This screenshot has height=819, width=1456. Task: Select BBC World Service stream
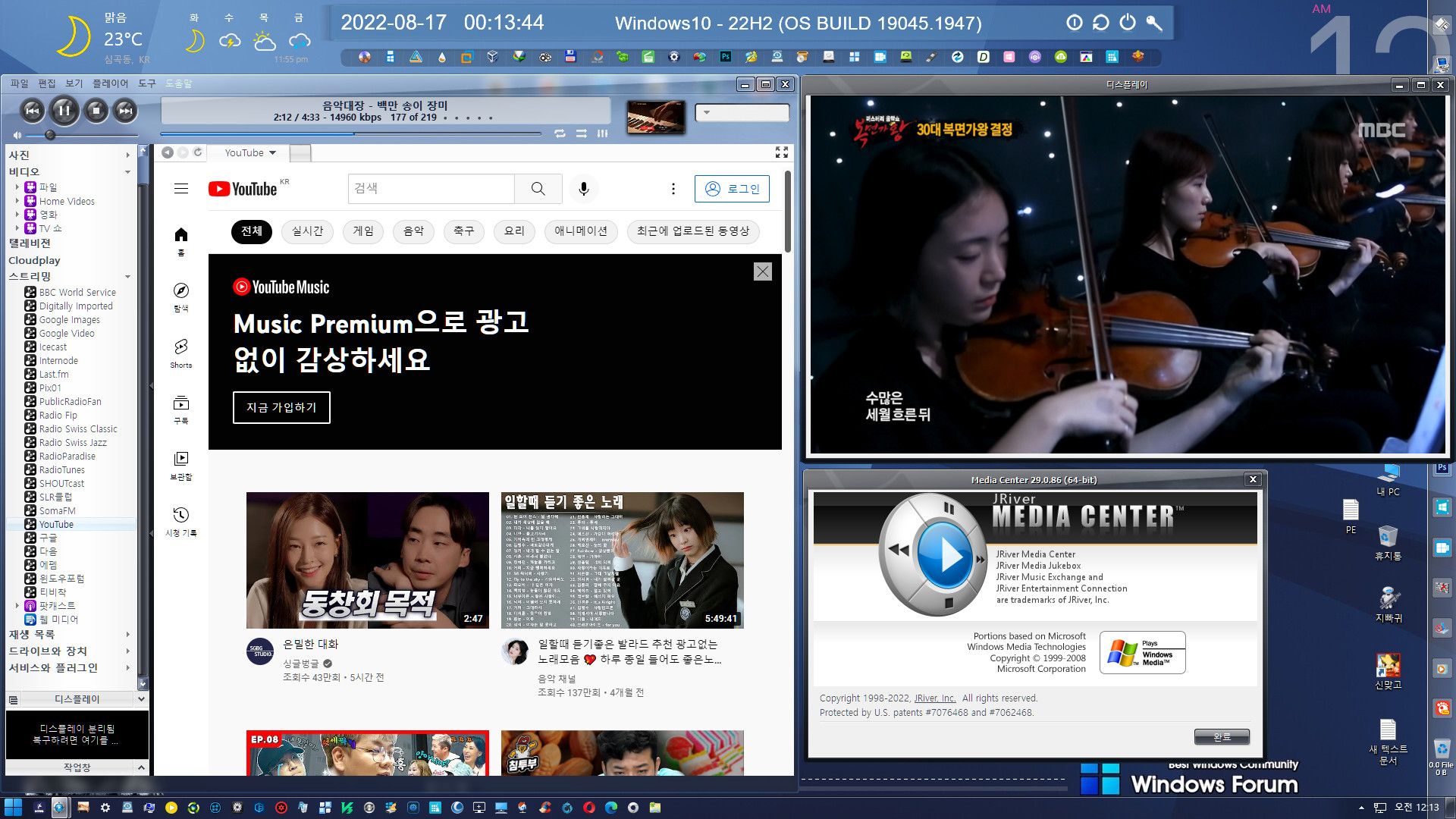point(77,292)
